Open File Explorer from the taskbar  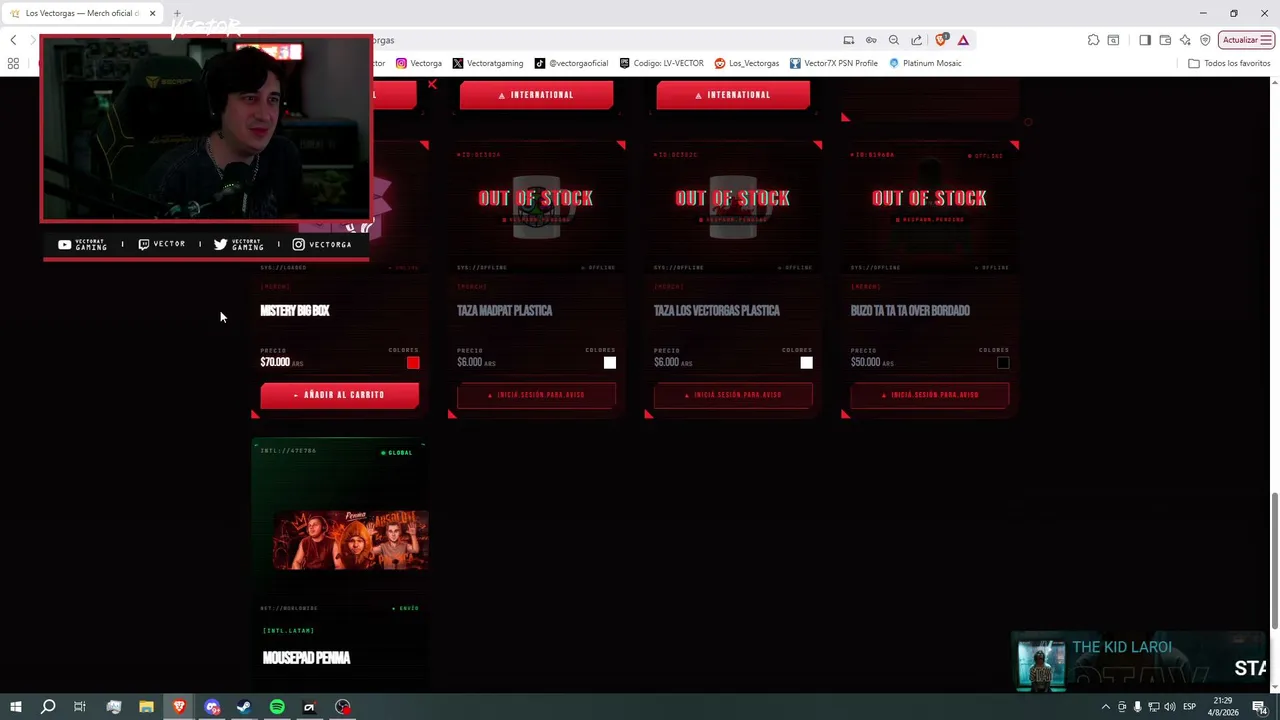(146, 707)
